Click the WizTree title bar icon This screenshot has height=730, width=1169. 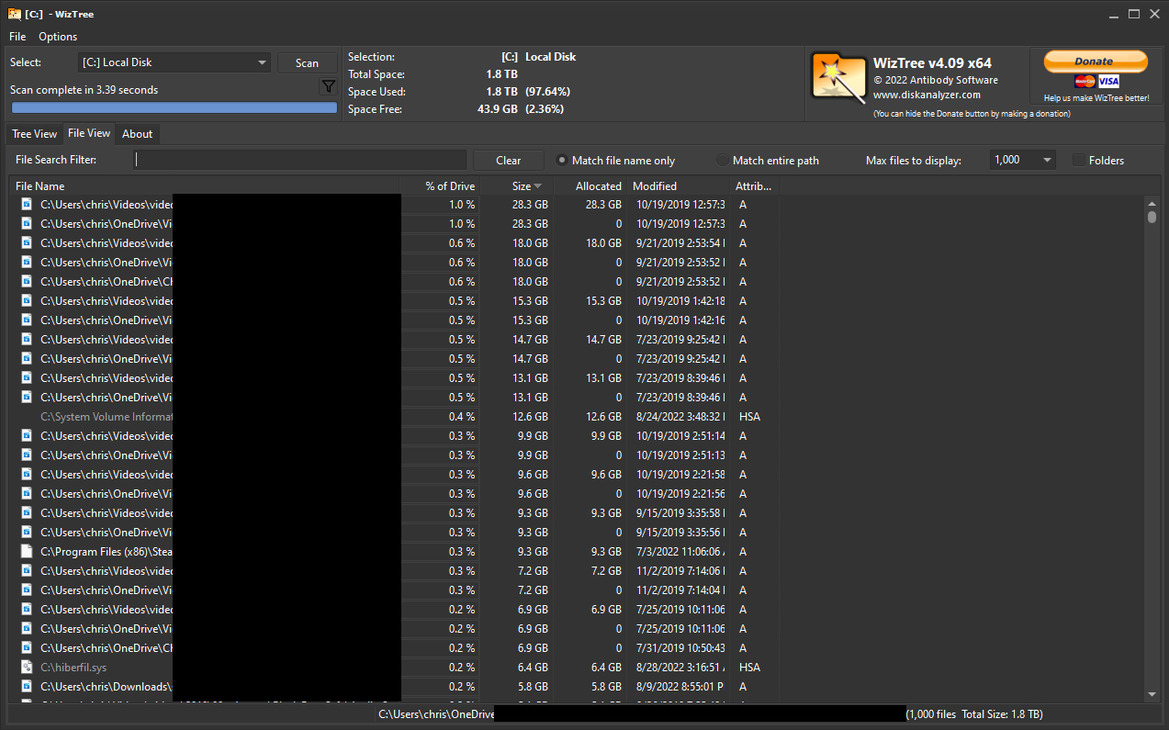tap(14, 13)
